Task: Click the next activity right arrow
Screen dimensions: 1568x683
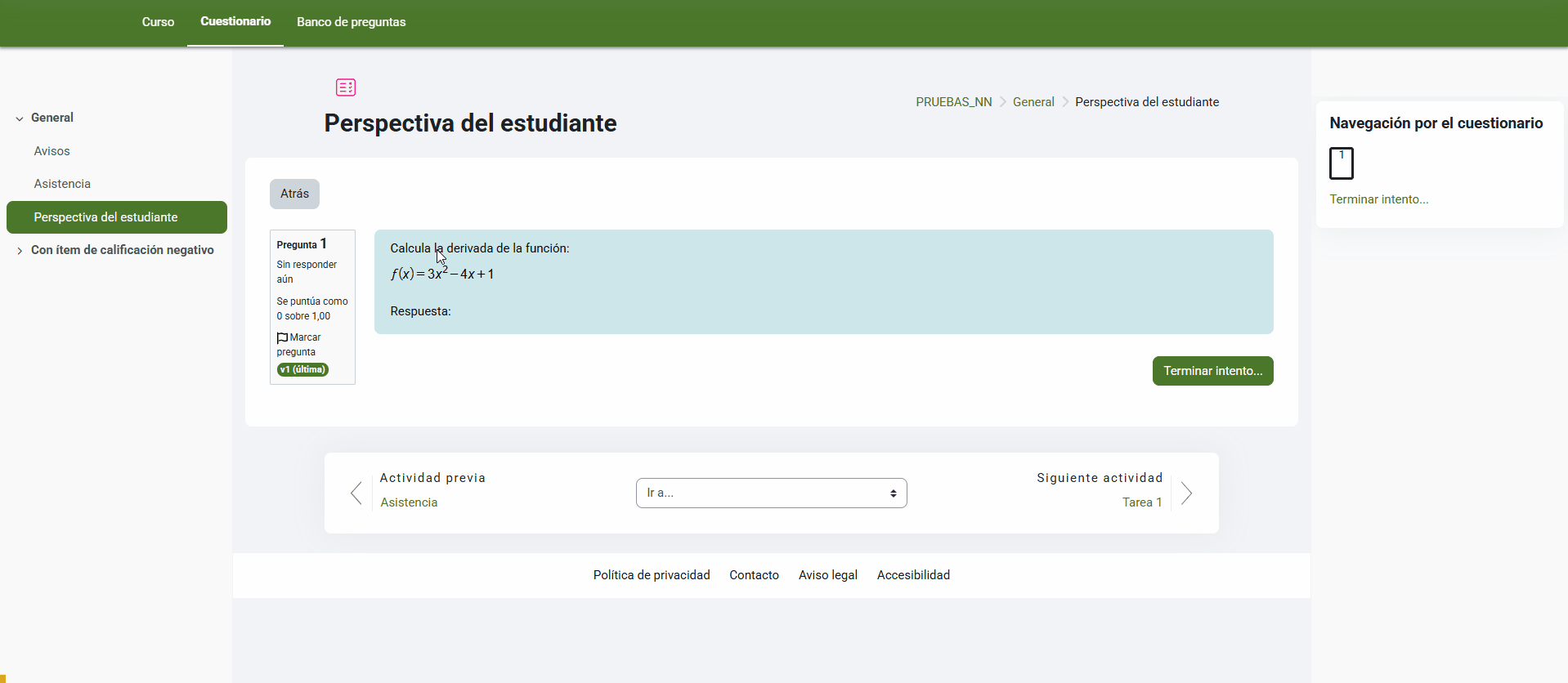Action: pyautogui.click(x=1186, y=493)
